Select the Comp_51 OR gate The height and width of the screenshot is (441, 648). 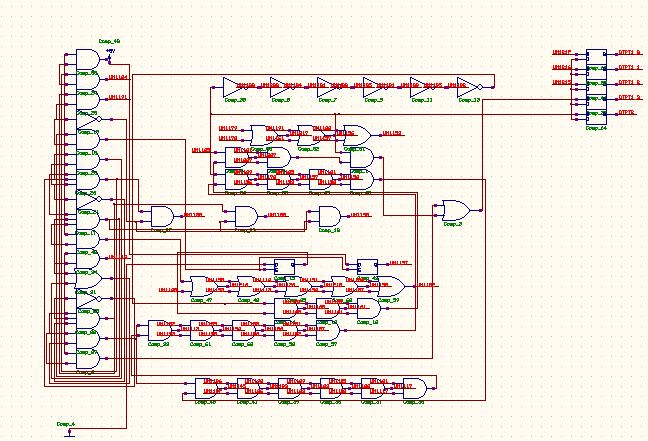coord(357,136)
